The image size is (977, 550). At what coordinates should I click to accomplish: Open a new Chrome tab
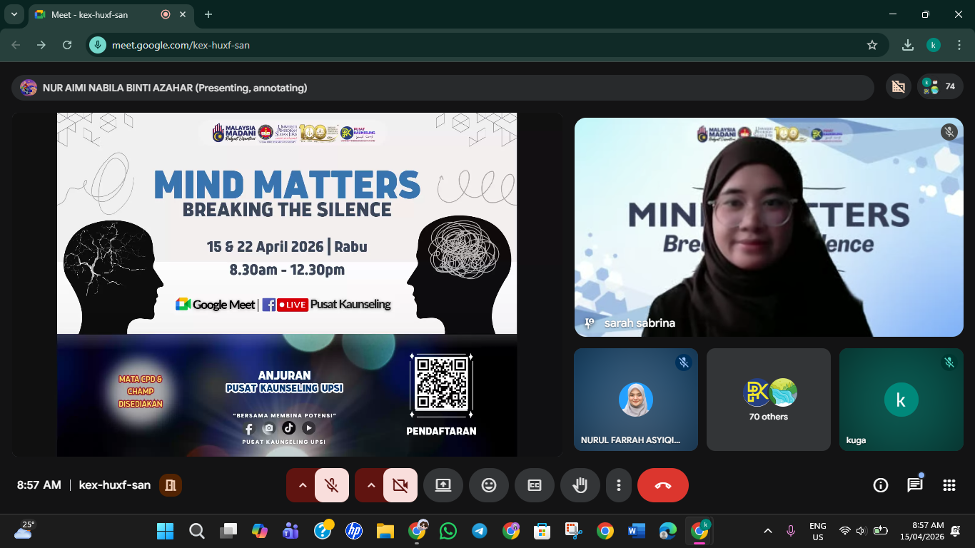[x=208, y=15]
